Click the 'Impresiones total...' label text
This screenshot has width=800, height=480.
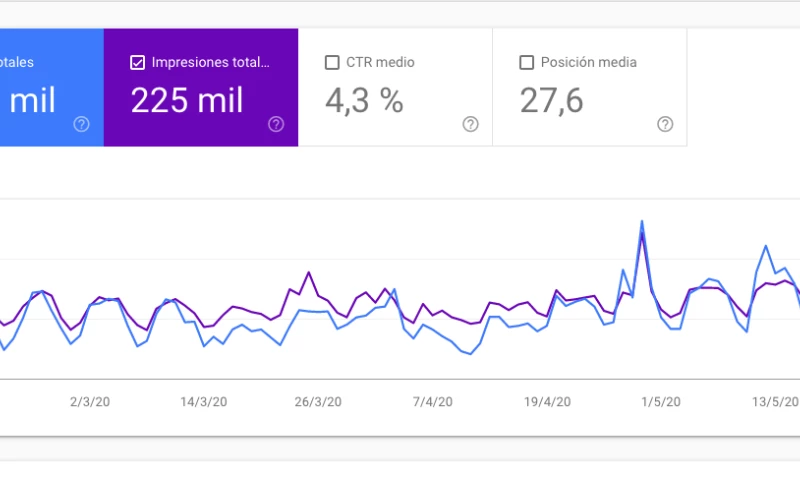coord(210,63)
